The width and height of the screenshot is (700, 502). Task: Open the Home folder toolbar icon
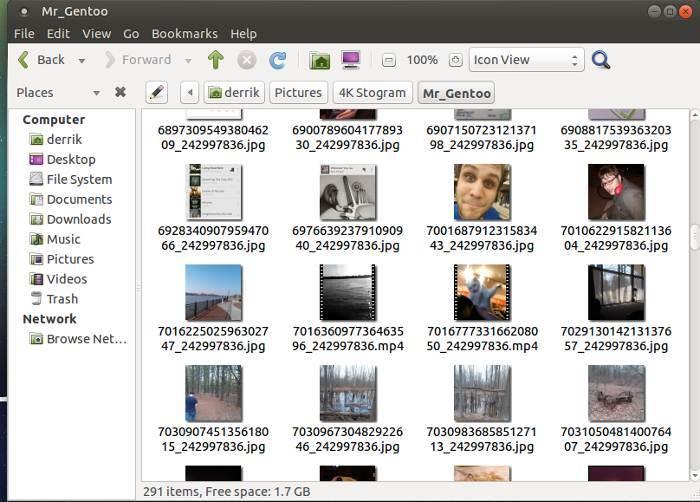point(320,60)
